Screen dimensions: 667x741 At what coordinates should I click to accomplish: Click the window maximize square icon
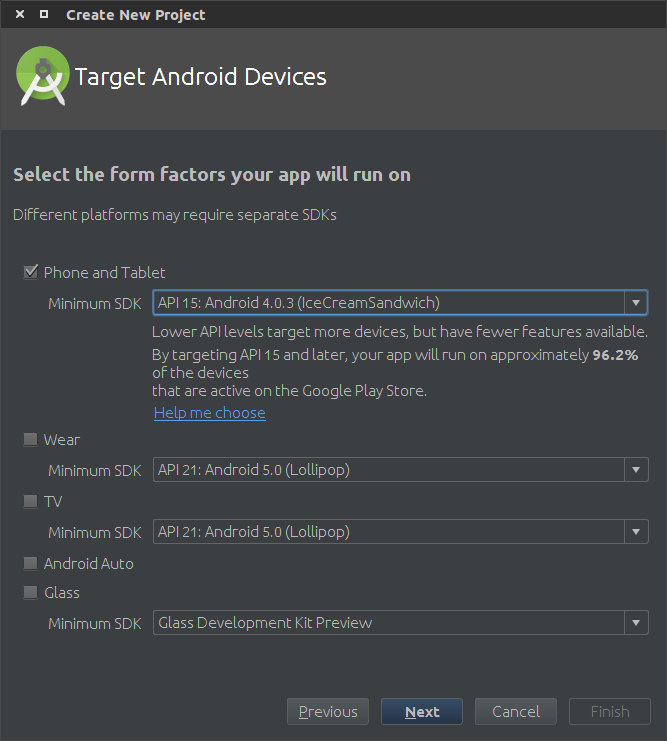click(x=44, y=14)
